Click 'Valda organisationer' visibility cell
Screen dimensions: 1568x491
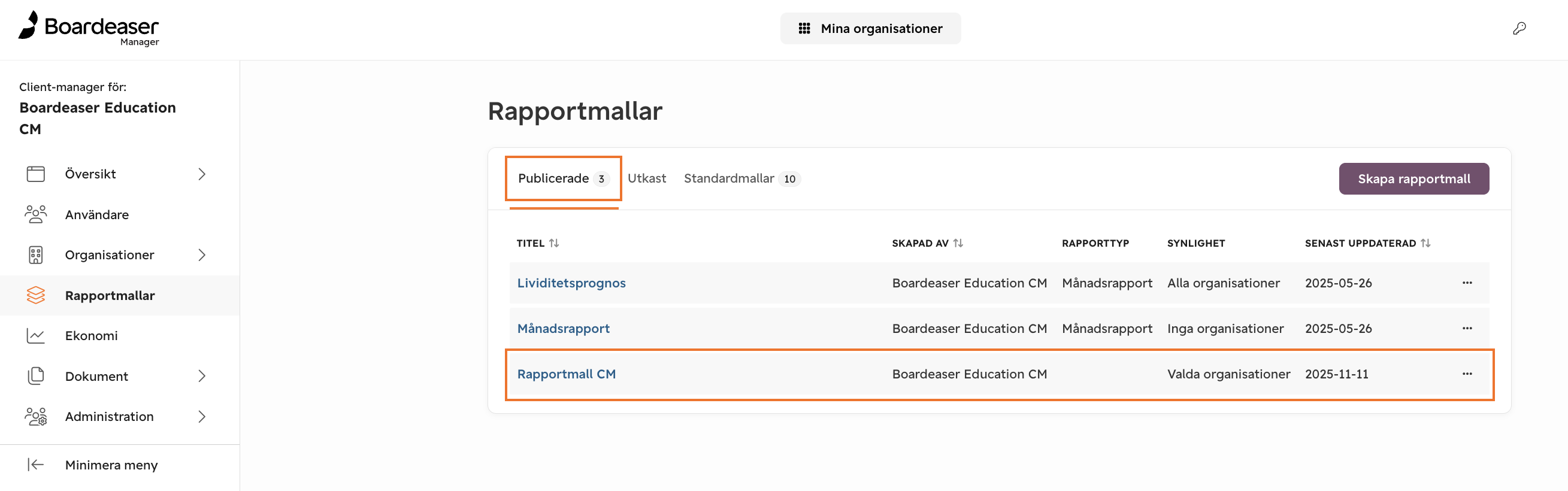[x=1228, y=374]
